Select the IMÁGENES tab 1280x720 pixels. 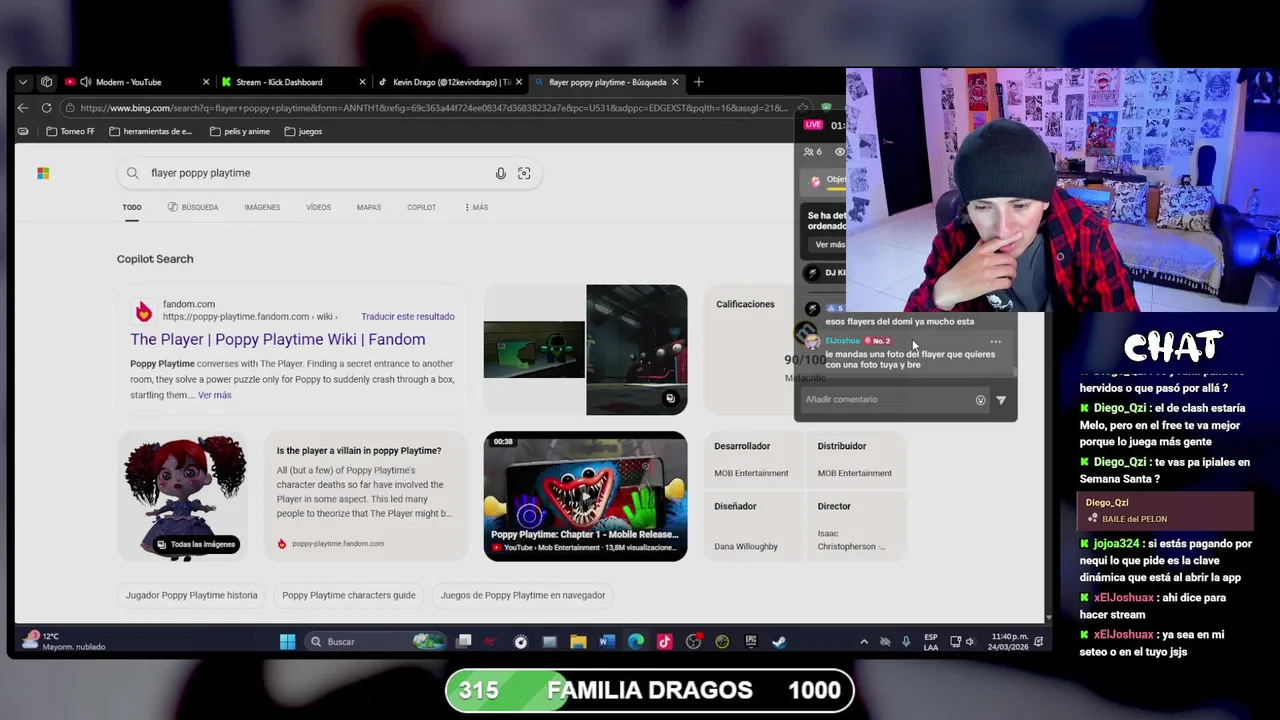click(x=262, y=207)
